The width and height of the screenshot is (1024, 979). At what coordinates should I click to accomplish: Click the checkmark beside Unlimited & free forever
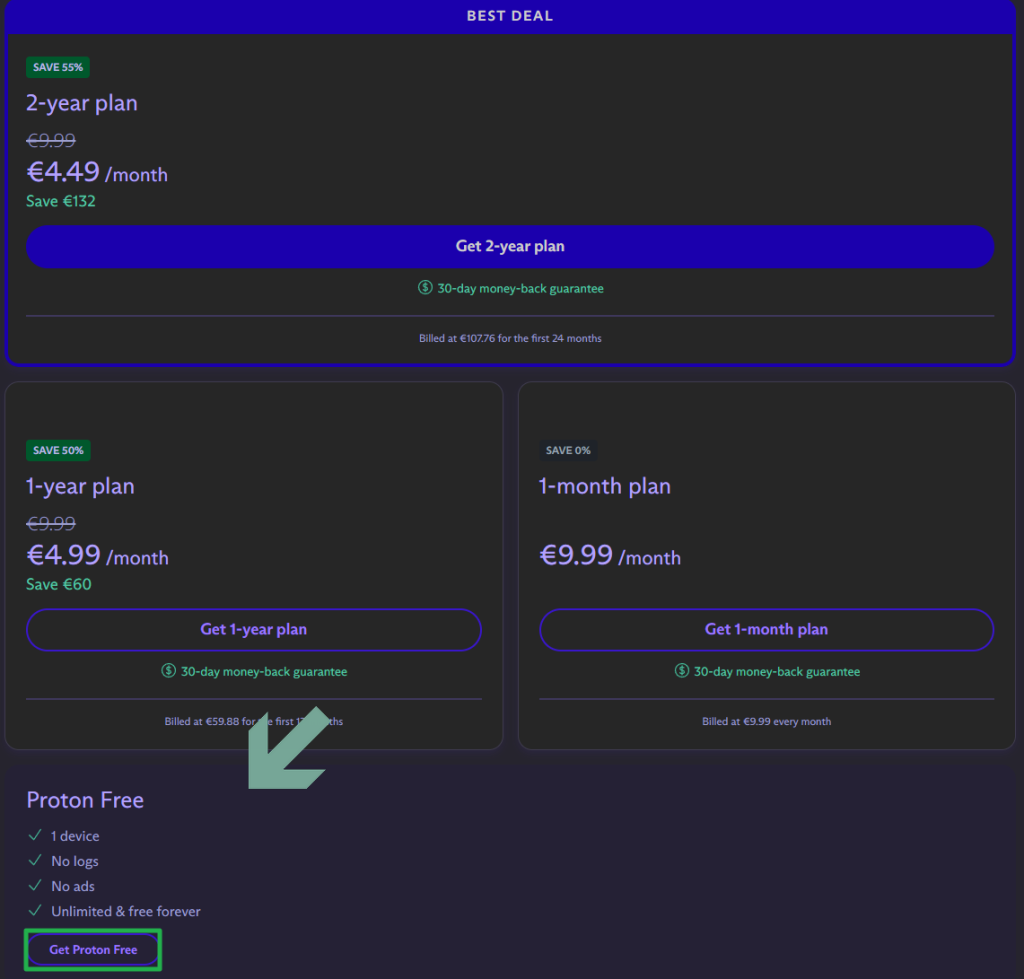coord(35,911)
